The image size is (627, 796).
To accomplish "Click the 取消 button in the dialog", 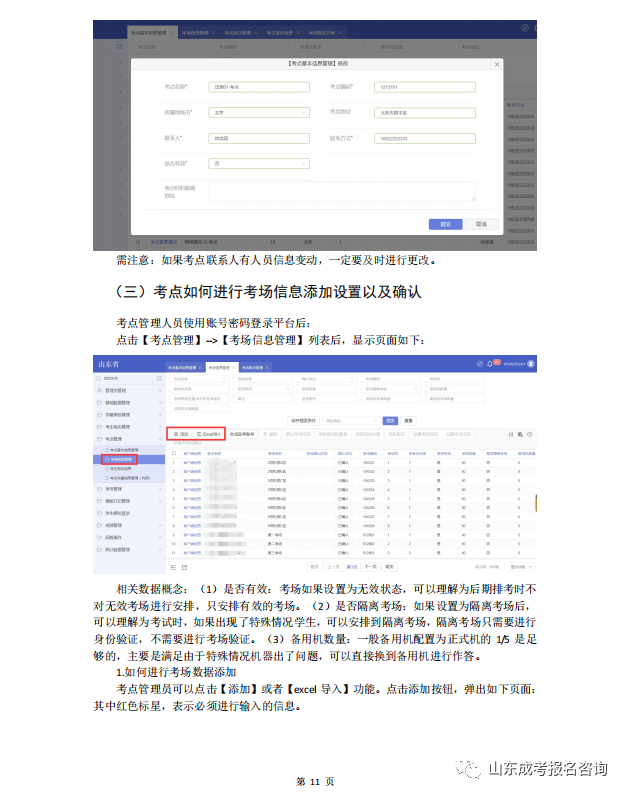I will tap(481, 224).
